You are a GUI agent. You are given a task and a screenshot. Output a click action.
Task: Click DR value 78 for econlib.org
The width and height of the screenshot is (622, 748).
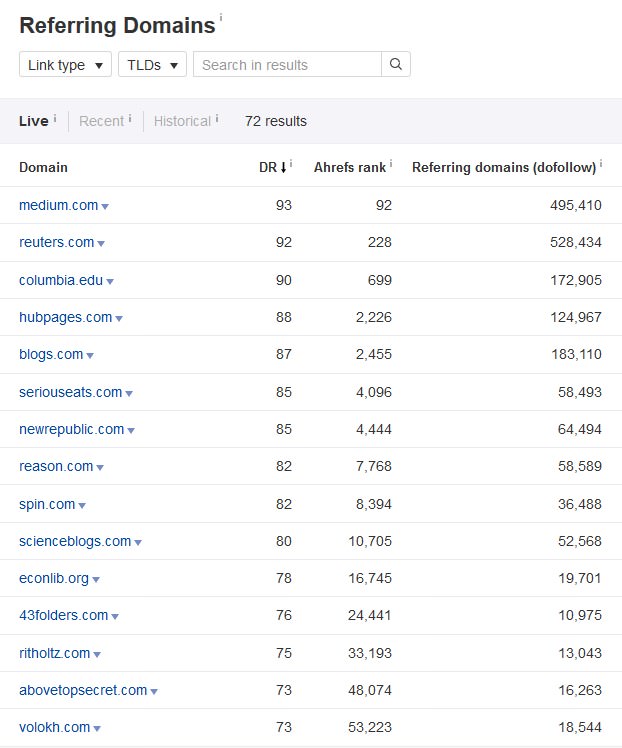pyautogui.click(x=283, y=578)
